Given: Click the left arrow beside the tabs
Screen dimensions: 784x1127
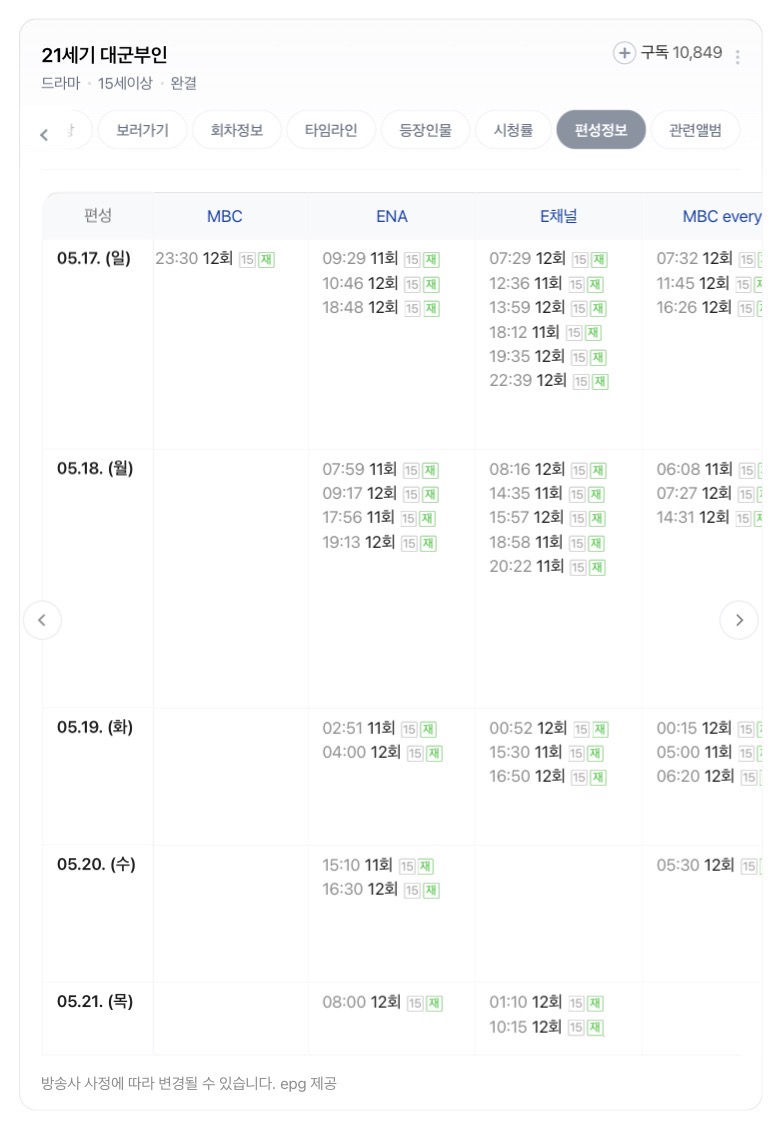Looking at the screenshot, I should click(x=44, y=134).
